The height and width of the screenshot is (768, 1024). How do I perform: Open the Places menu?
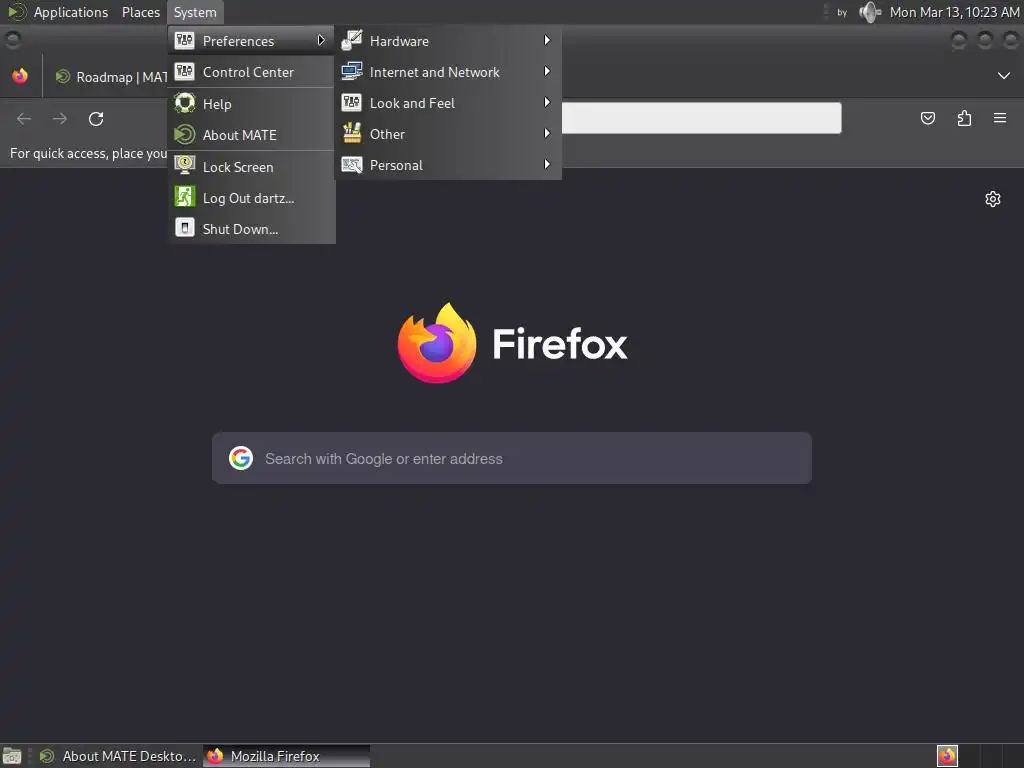click(x=140, y=12)
